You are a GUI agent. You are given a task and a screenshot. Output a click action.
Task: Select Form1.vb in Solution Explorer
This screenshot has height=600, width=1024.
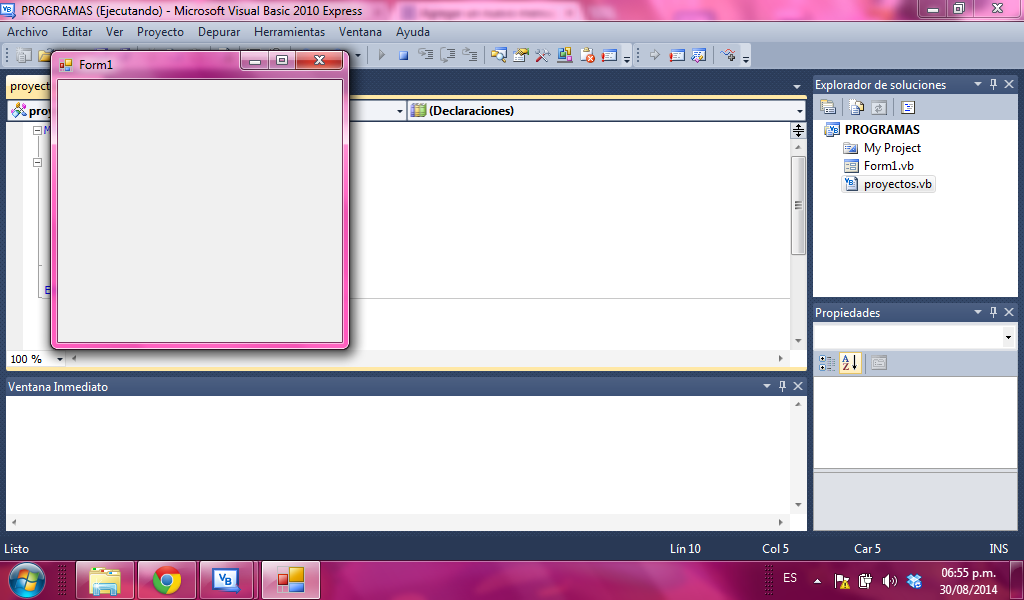coord(889,166)
